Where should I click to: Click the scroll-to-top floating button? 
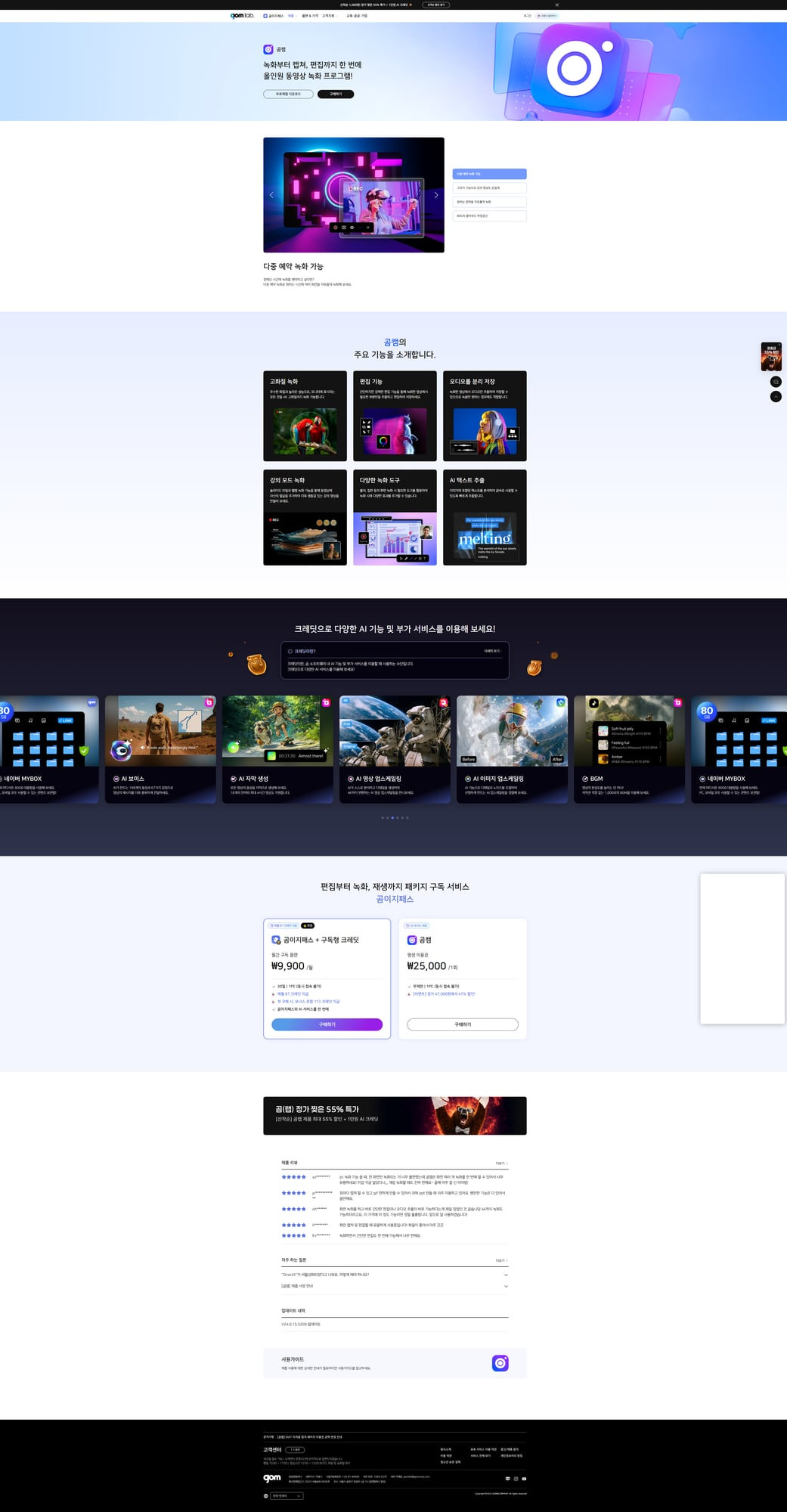[x=776, y=396]
